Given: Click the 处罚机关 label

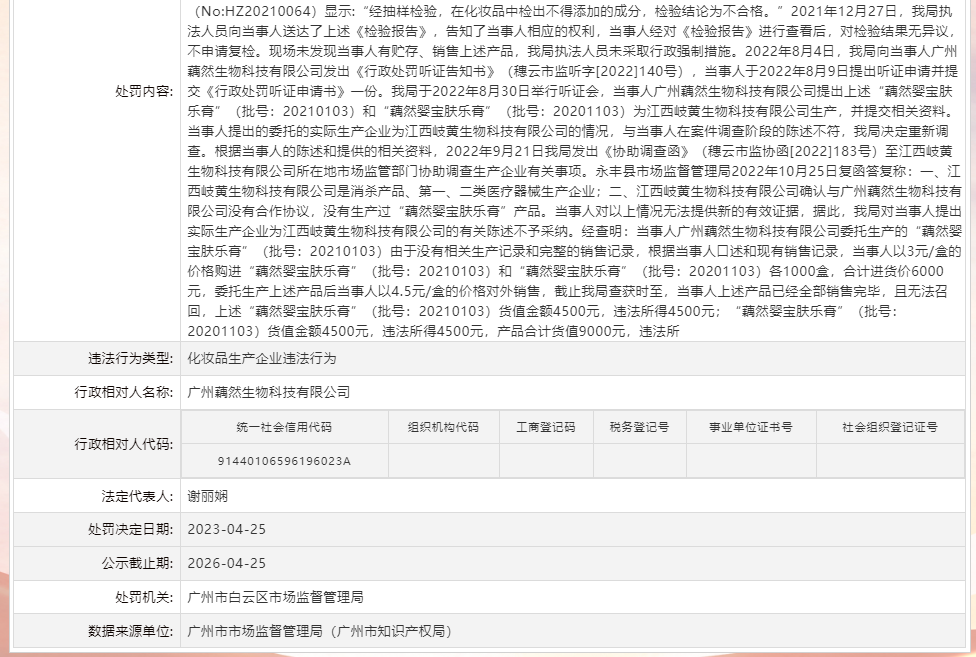Looking at the screenshot, I should tap(144, 597).
